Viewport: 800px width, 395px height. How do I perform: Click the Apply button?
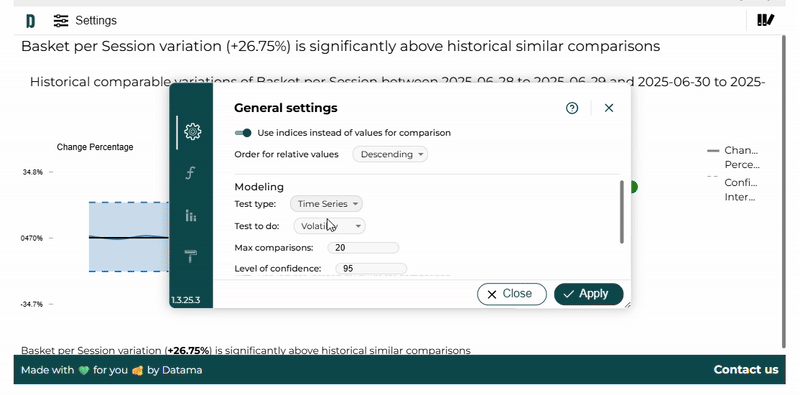[x=588, y=294]
